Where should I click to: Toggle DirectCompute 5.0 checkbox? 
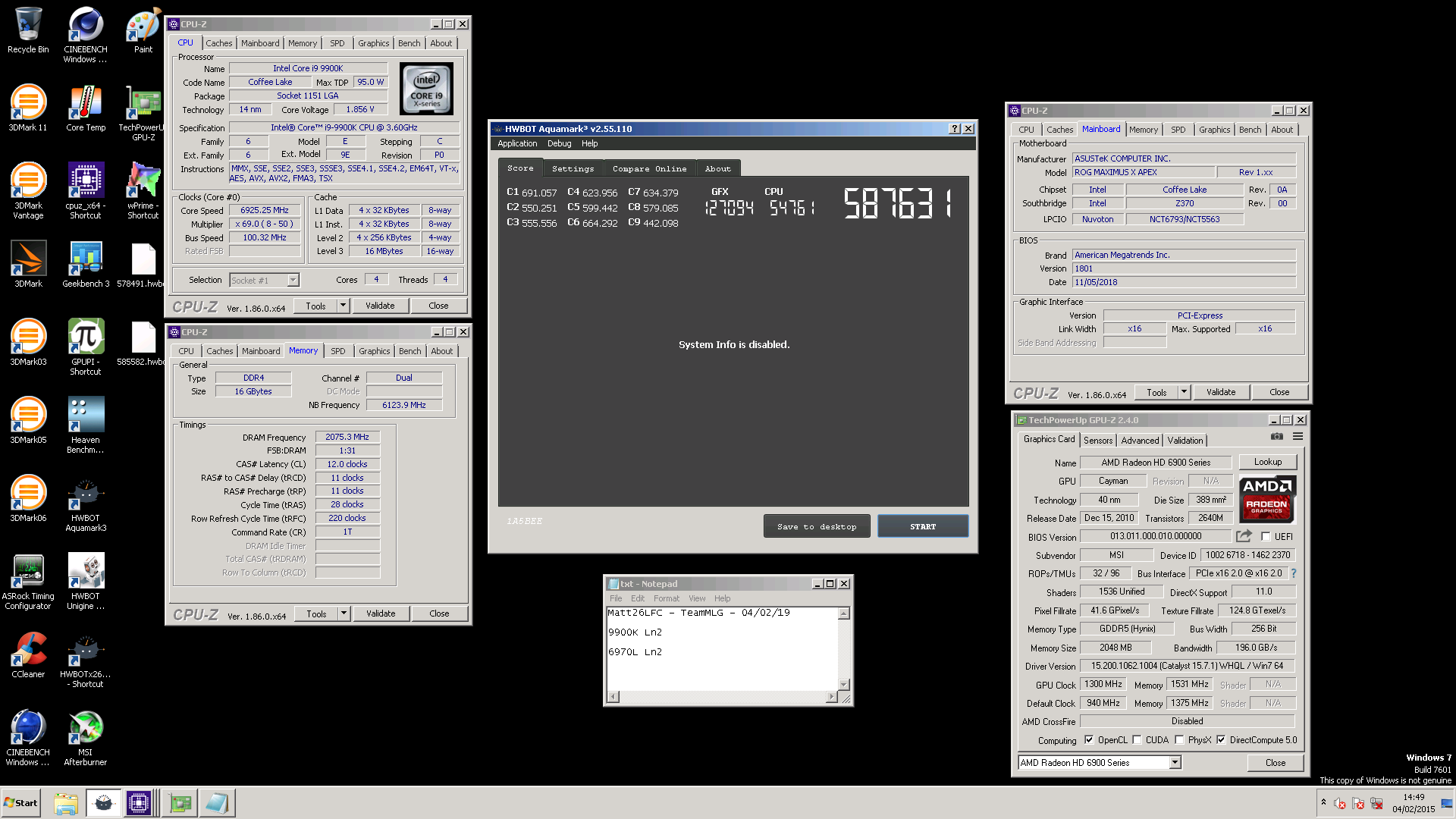1221,740
